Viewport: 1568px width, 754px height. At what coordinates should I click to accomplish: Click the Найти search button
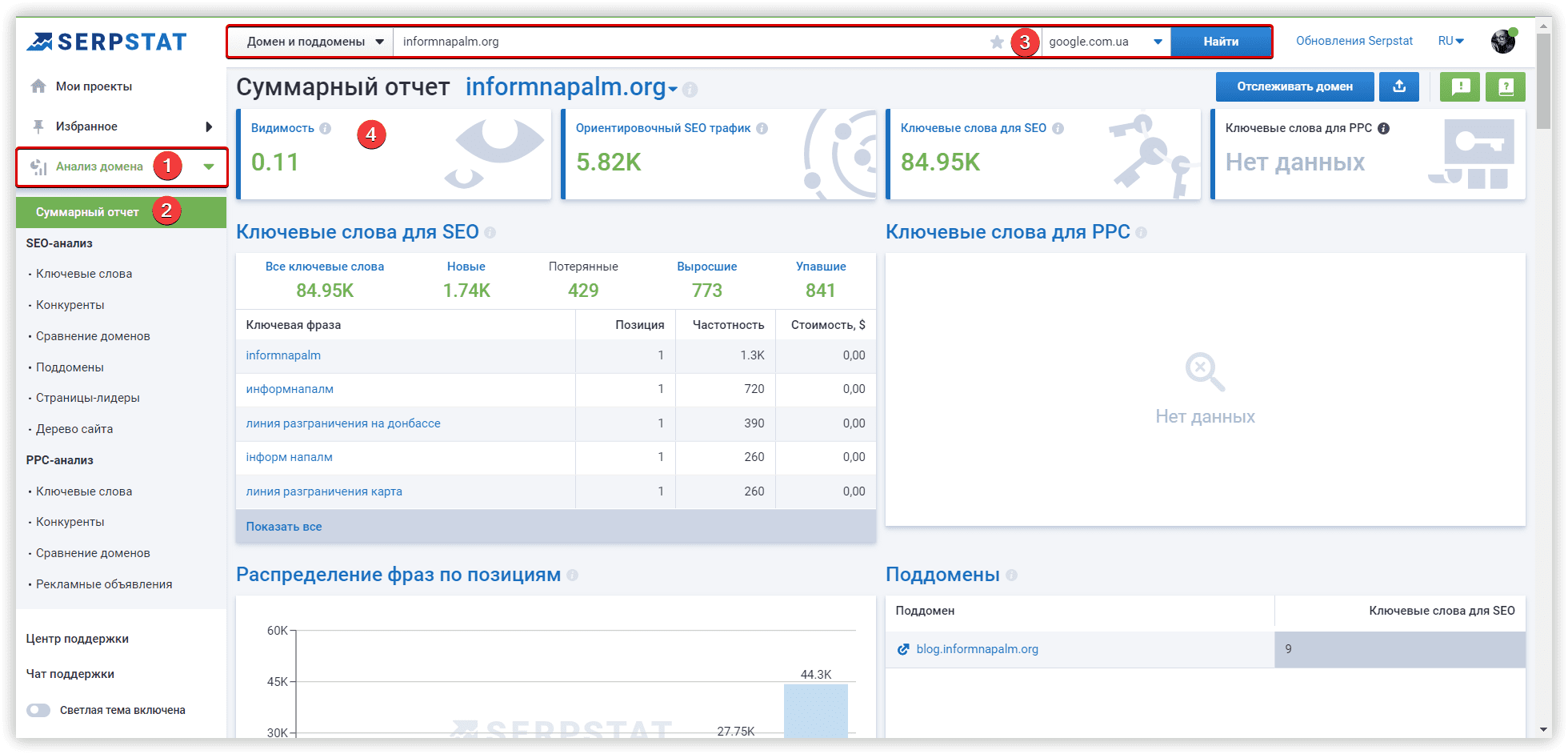1221,42
